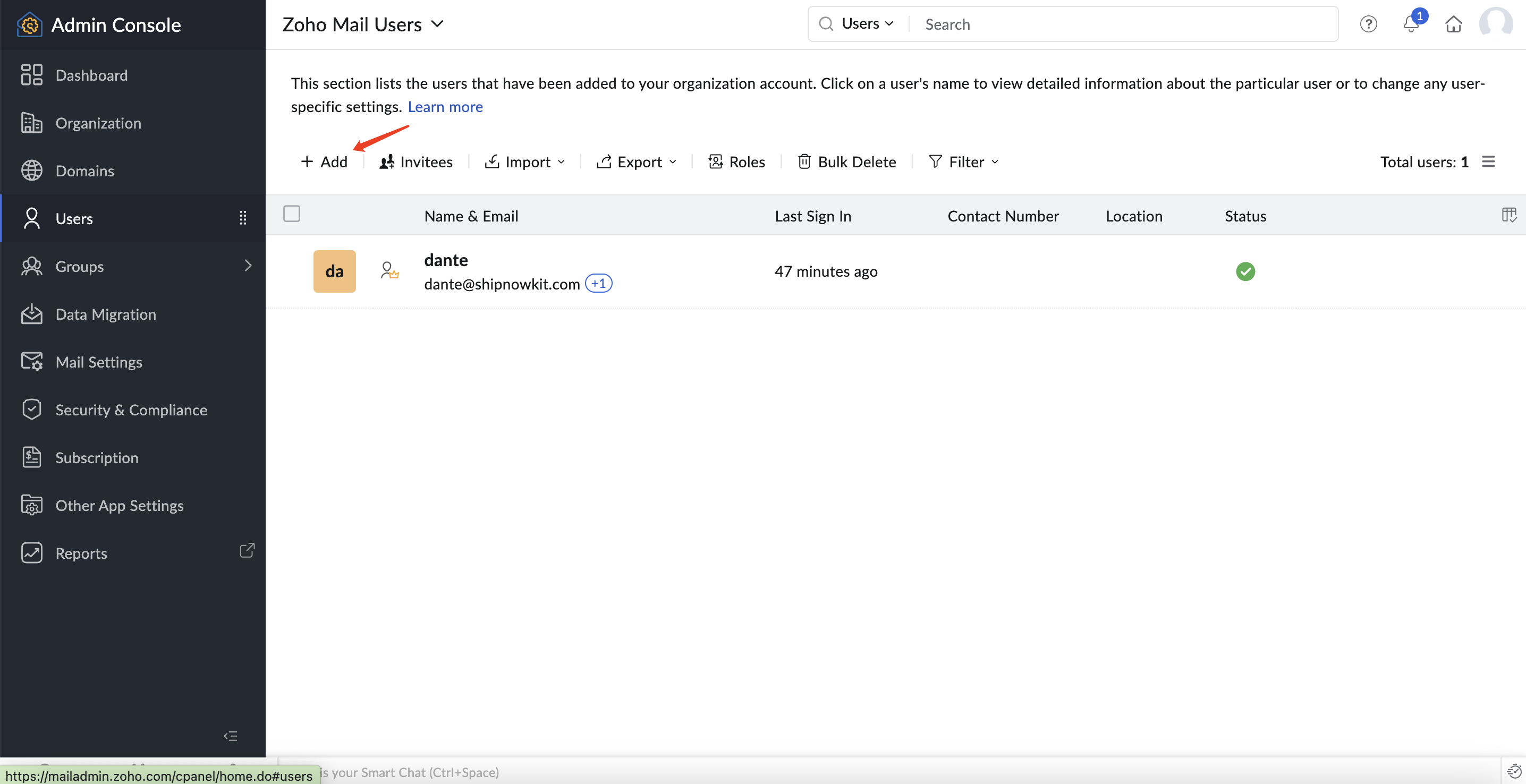Click the Last Sign In column header
The height and width of the screenshot is (784, 1526).
[x=813, y=216]
